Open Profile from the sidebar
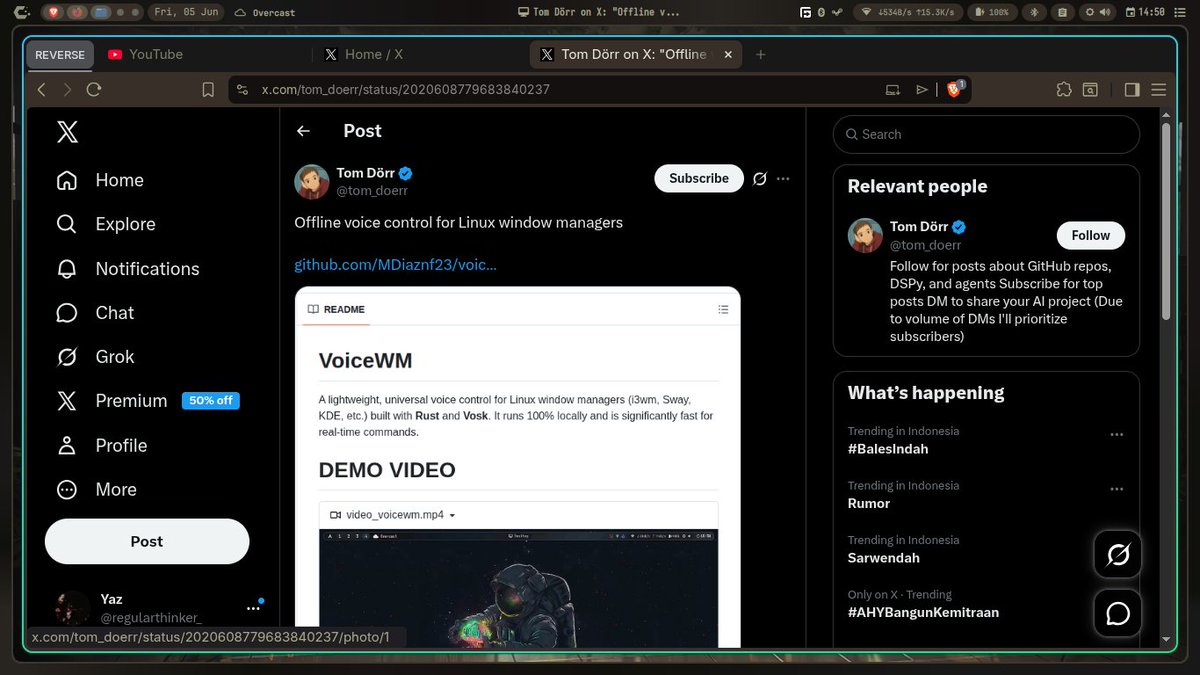Viewport: 1200px width, 675px height. coord(102,445)
